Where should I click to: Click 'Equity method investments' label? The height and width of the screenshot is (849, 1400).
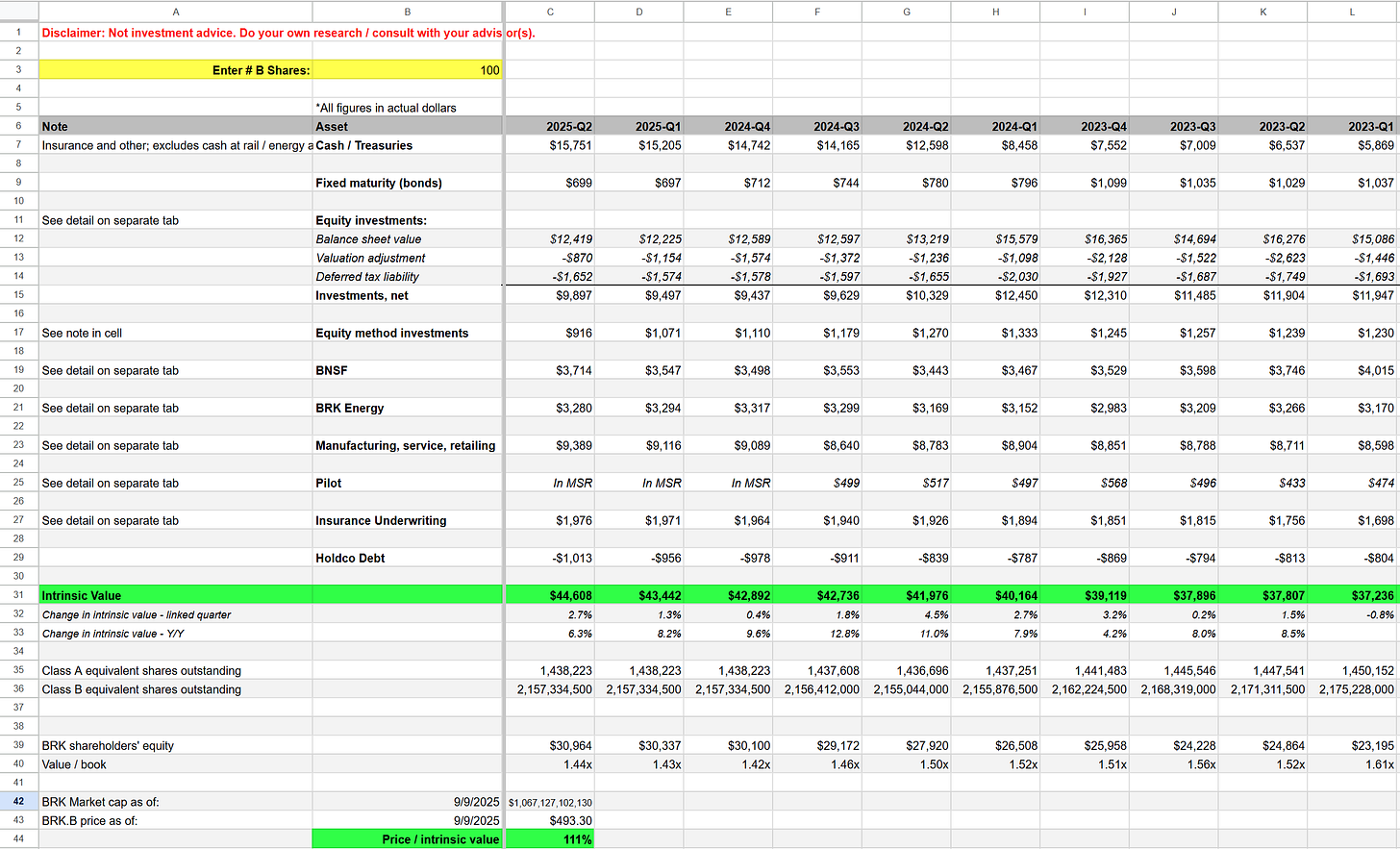[392, 333]
